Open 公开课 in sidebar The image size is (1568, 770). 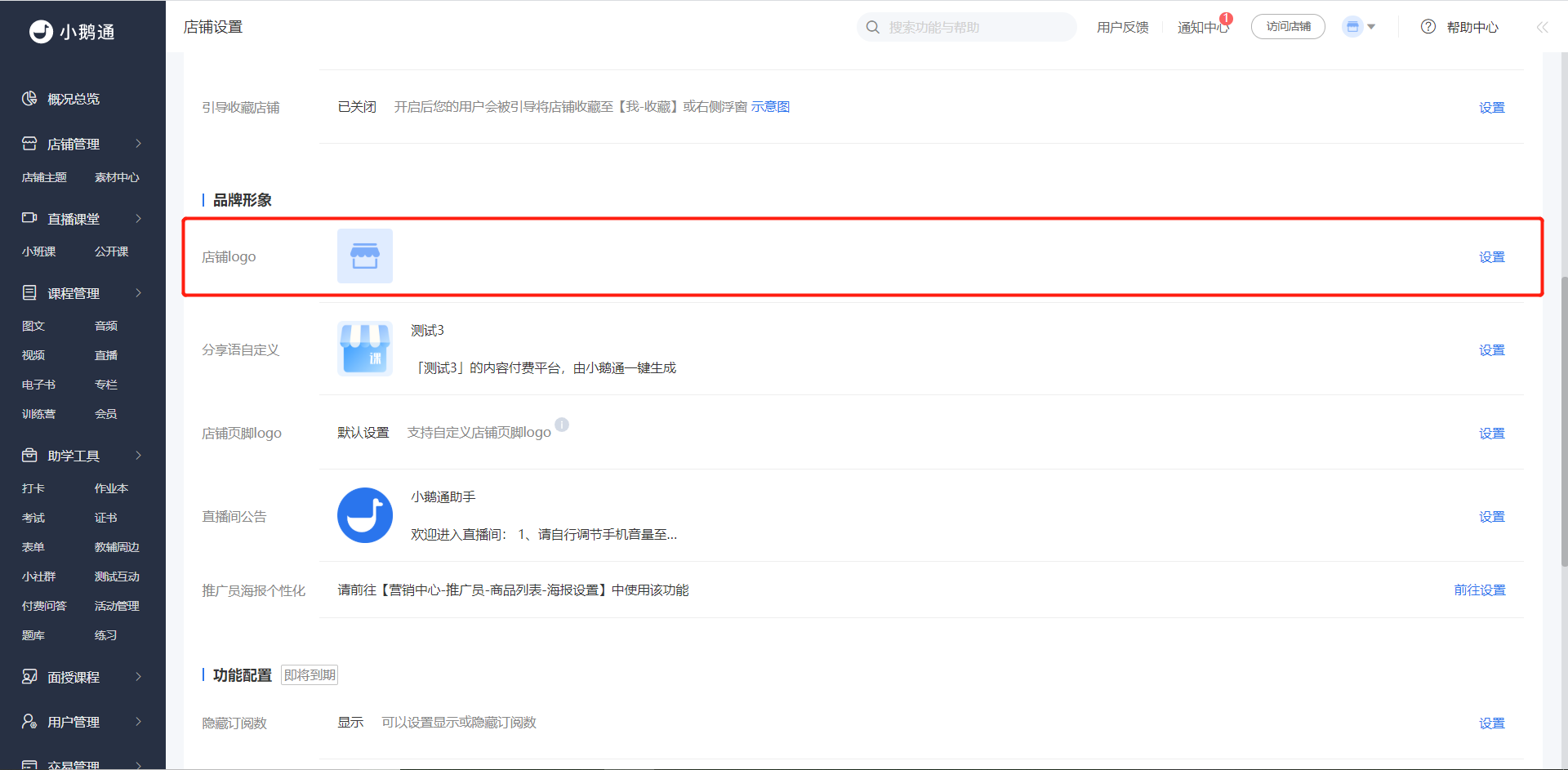point(111,251)
